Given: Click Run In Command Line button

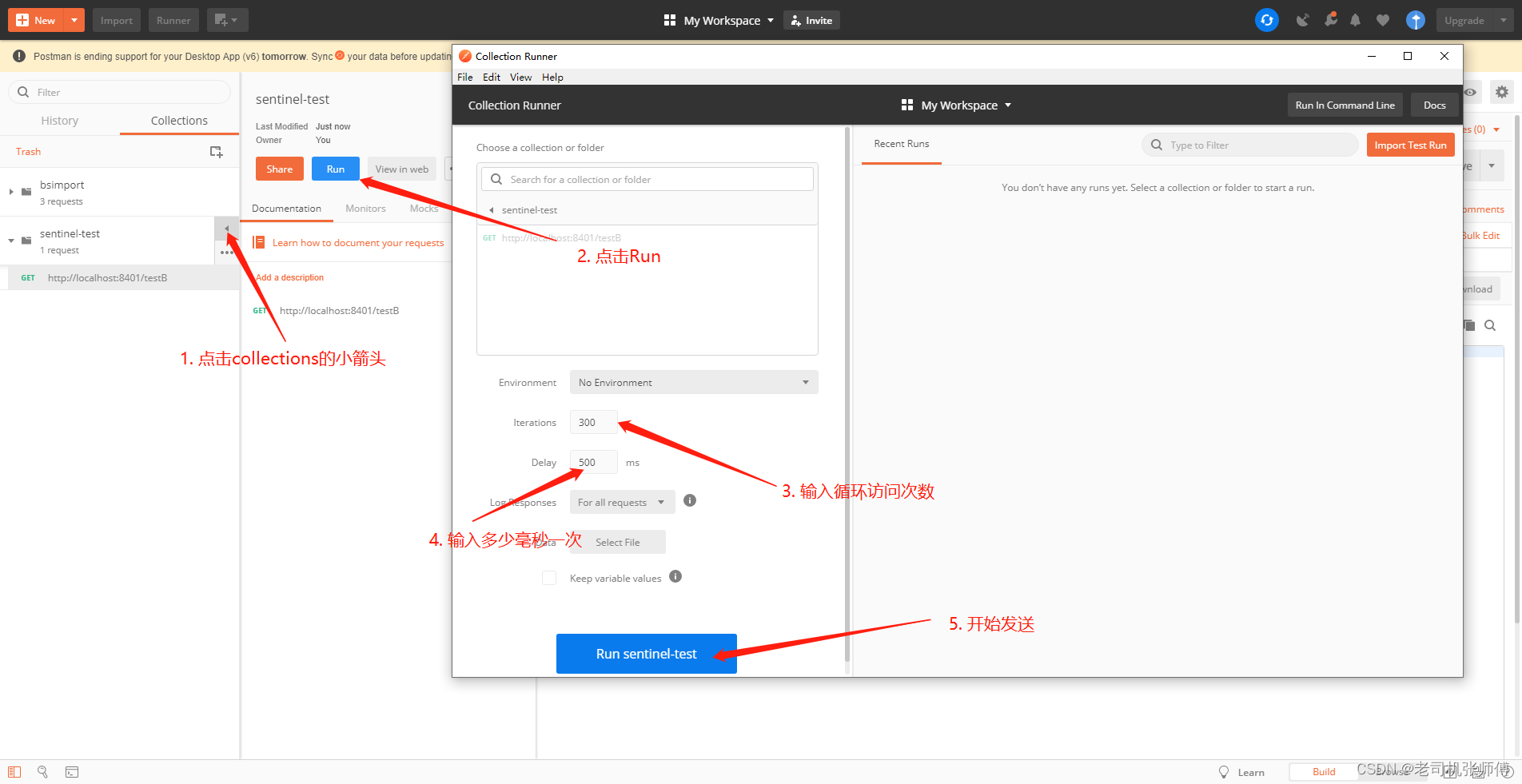Looking at the screenshot, I should 1345,105.
